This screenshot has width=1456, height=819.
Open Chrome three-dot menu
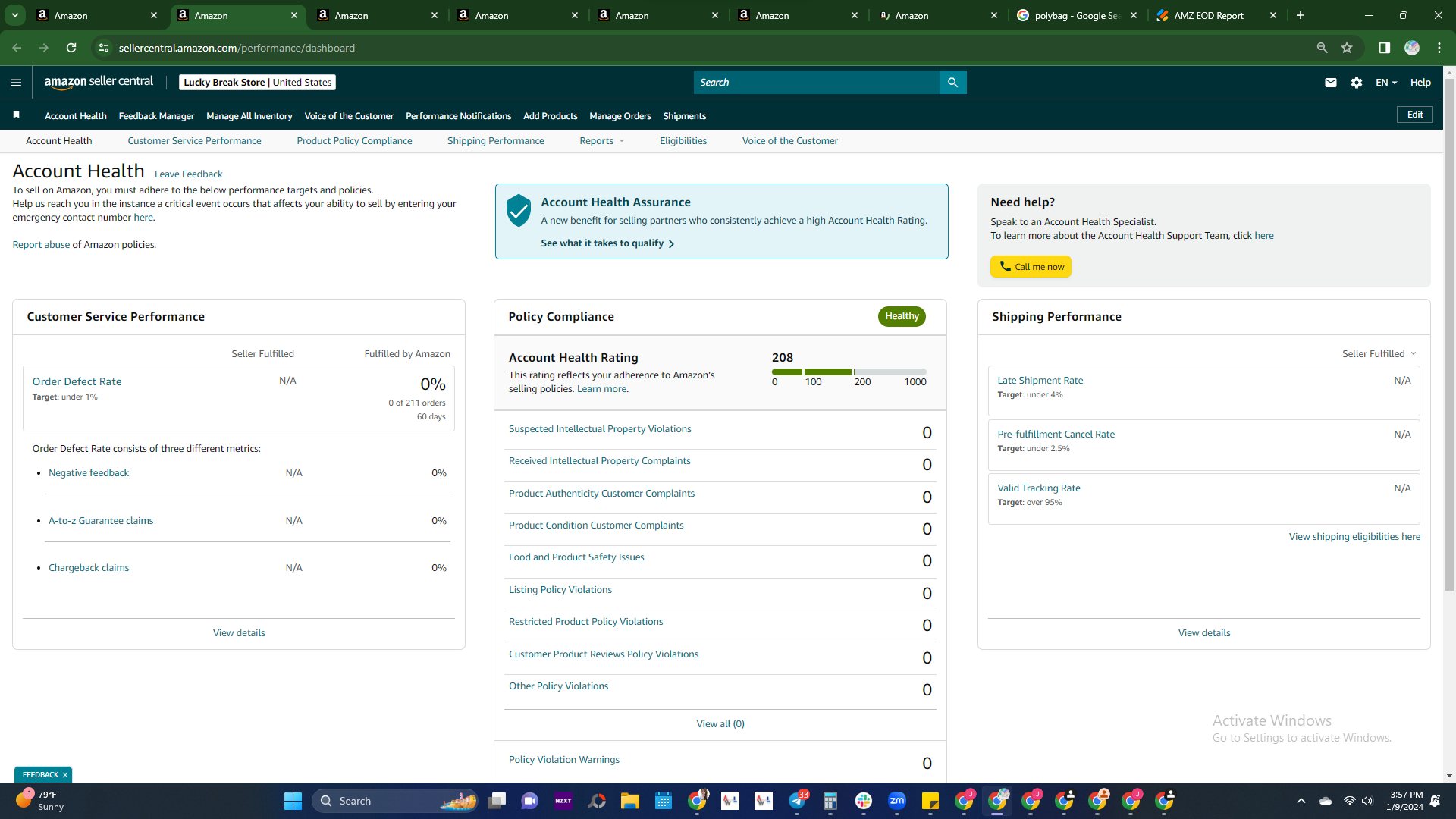point(1439,48)
